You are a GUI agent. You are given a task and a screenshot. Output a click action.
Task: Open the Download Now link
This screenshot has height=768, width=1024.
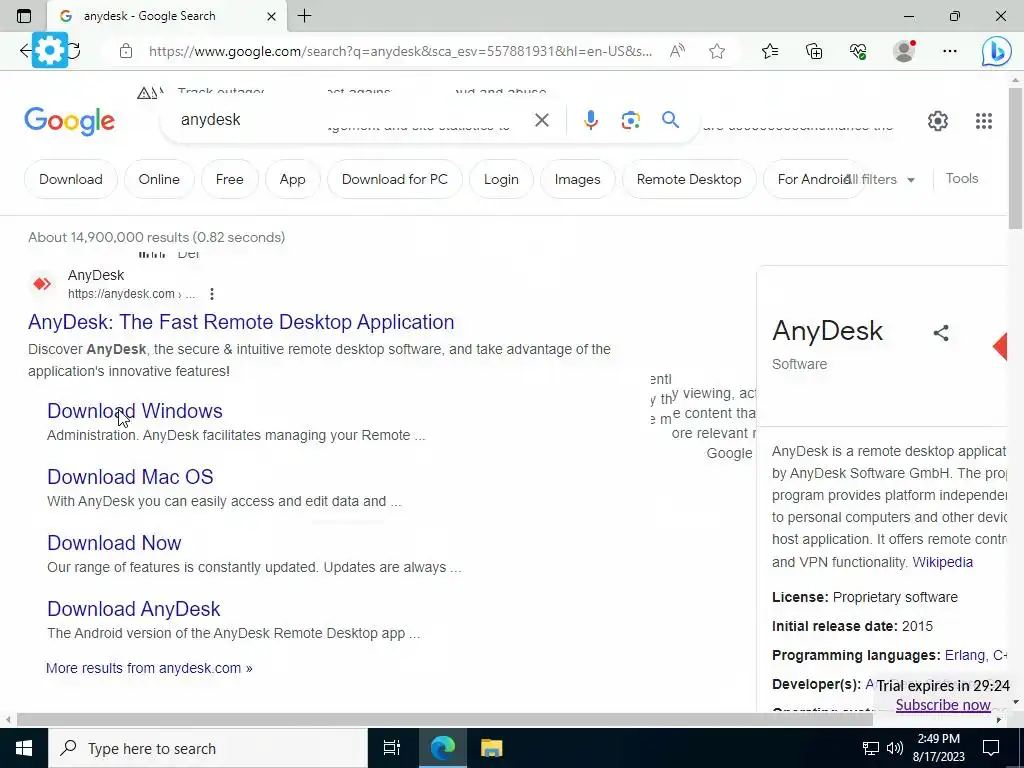[x=114, y=543]
